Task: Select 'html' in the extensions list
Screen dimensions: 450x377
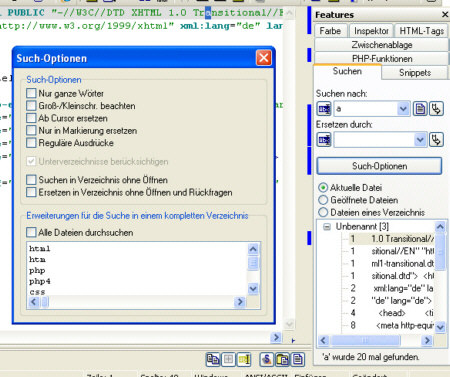Action: point(39,249)
